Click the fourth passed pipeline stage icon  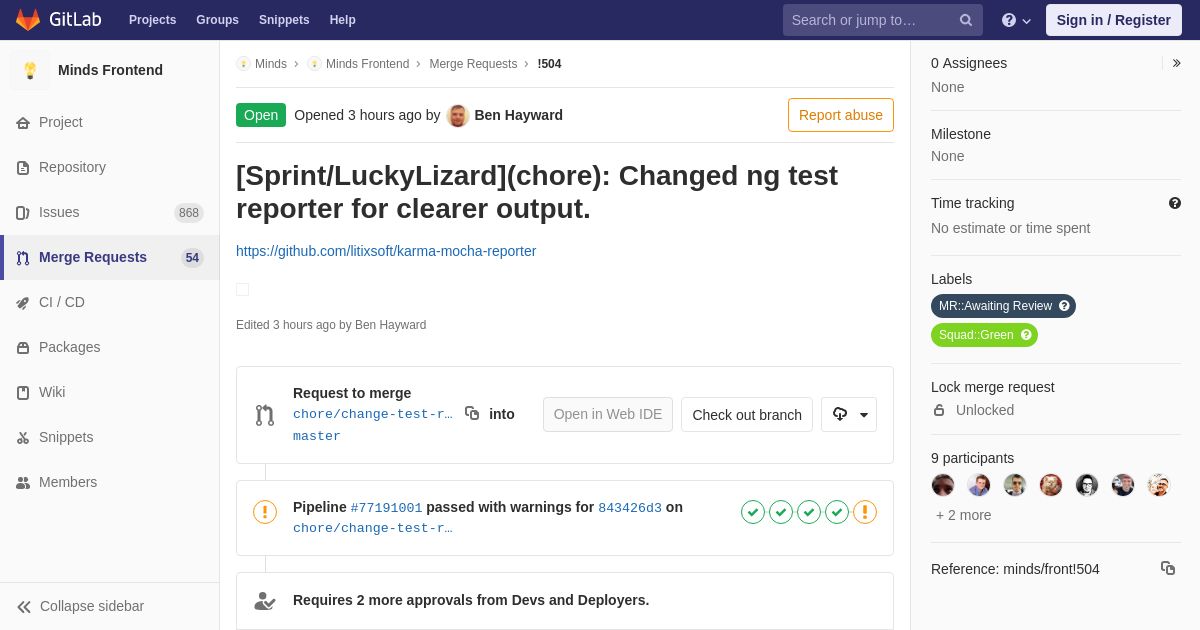pos(837,512)
